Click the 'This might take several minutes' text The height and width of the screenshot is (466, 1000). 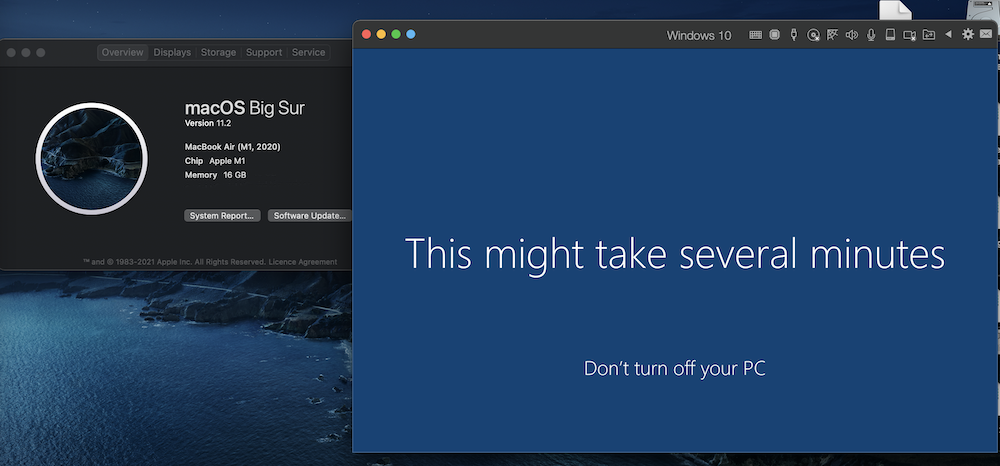[675, 254]
